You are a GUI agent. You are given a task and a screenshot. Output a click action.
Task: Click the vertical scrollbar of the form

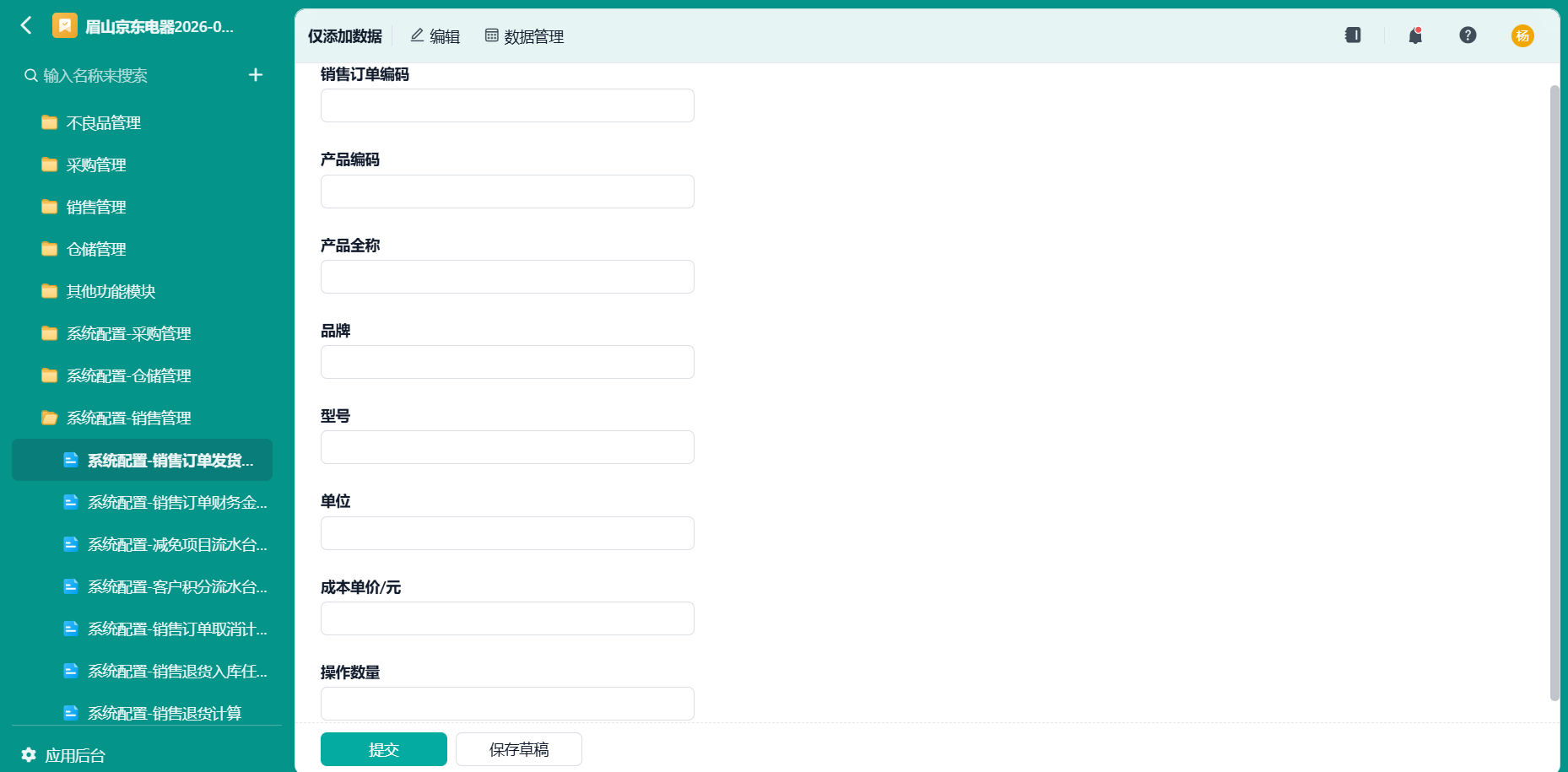coord(1554,392)
